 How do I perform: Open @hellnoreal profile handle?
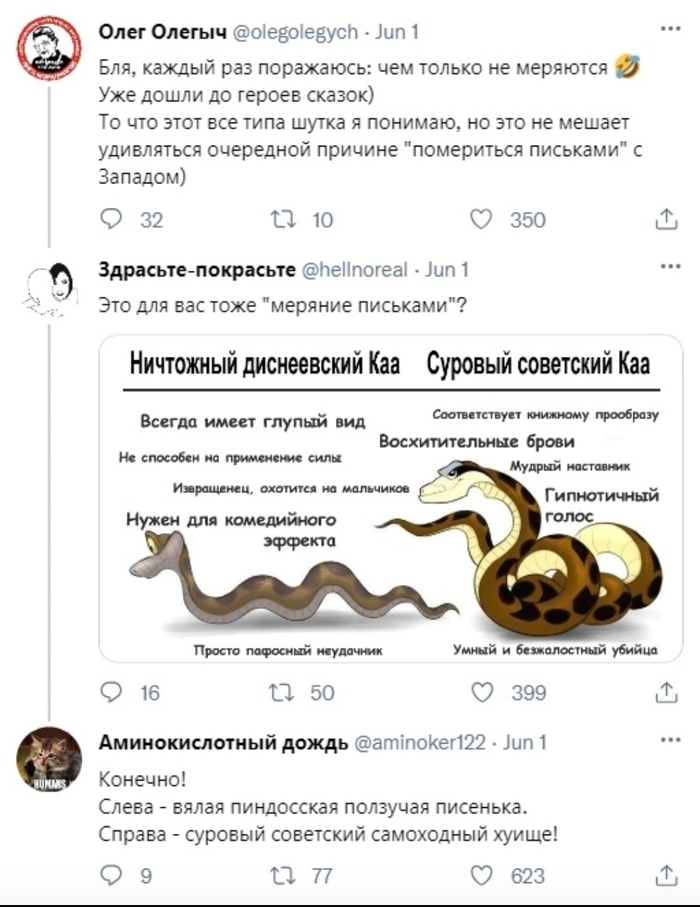pyautogui.click(x=353, y=270)
